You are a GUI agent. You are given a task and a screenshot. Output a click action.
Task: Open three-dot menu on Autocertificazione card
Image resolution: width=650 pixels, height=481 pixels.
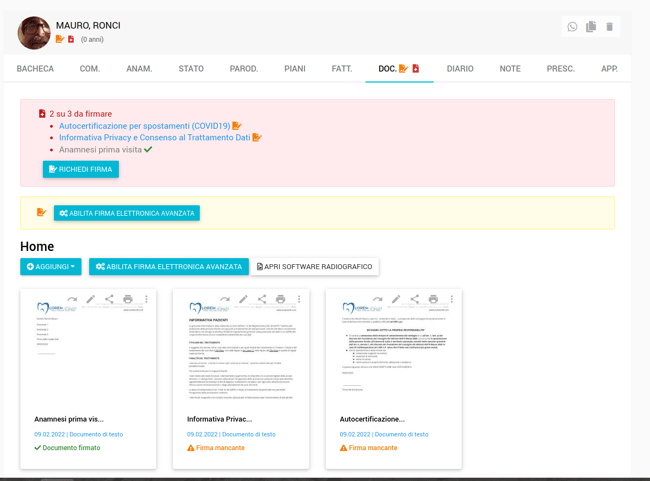click(451, 299)
